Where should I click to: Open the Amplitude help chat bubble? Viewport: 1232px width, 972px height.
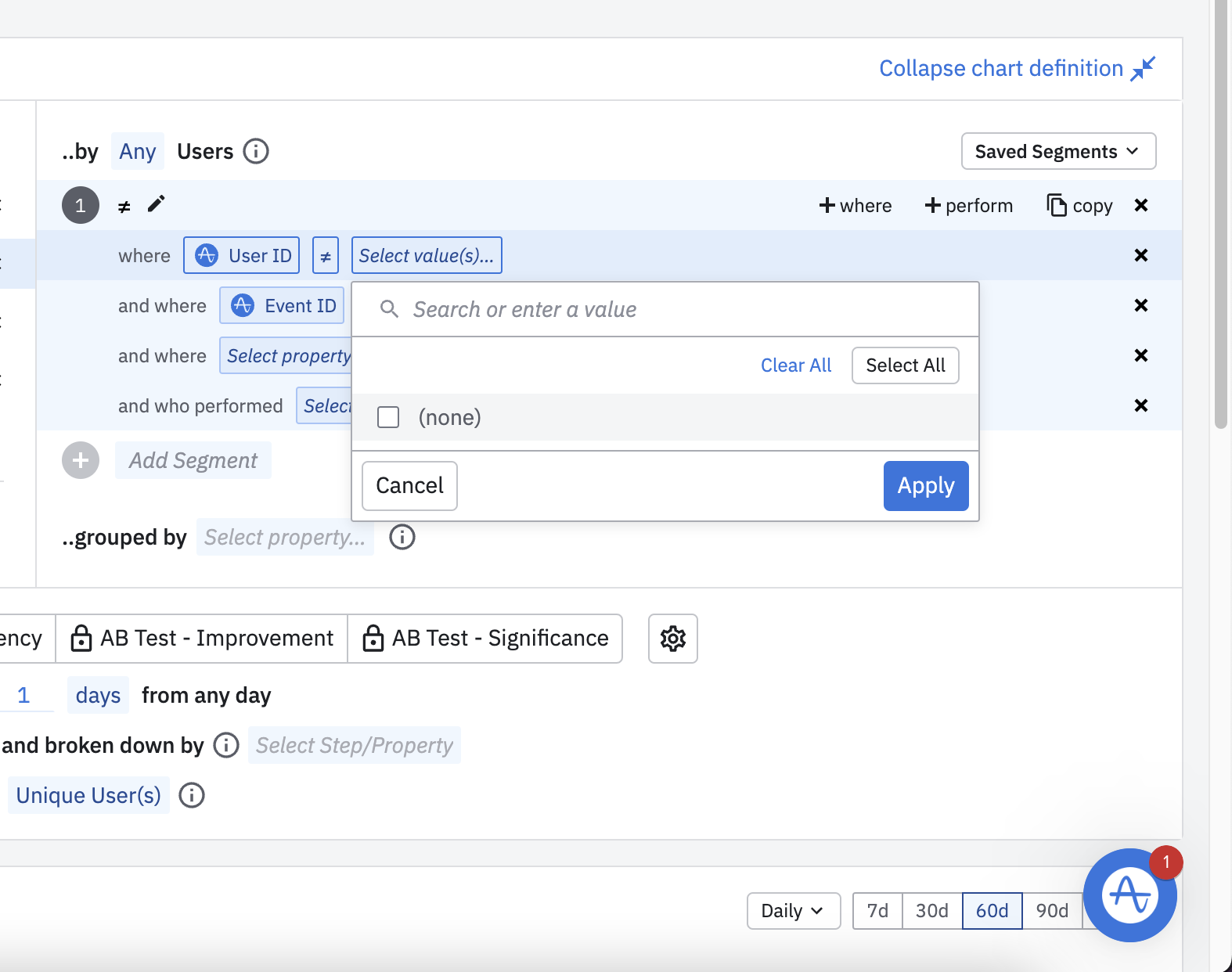click(x=1129, y=895)
